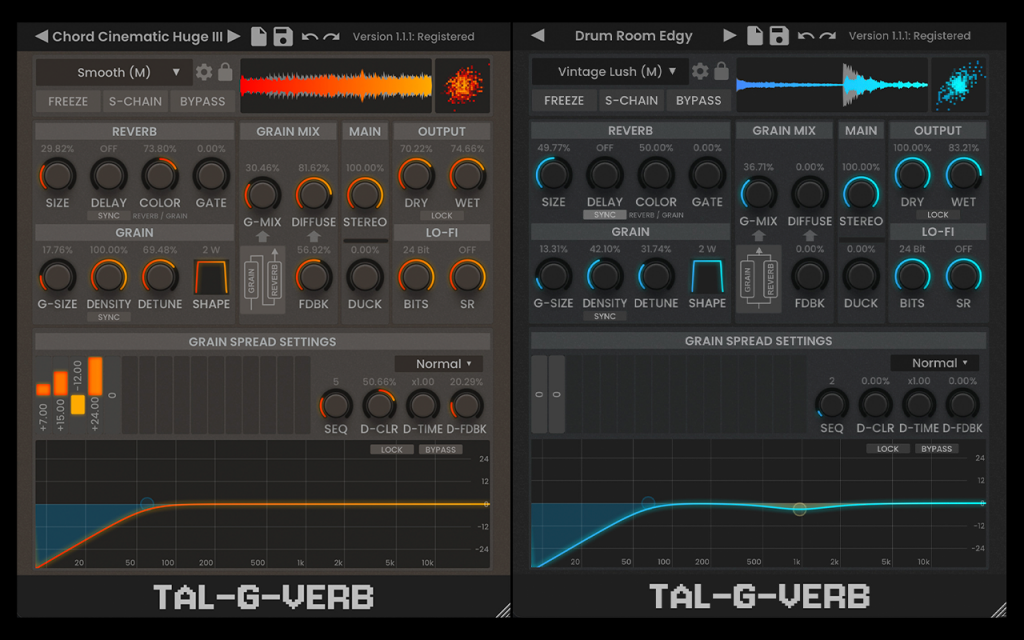Go to next preset in left plugin
The height and width of the screenshot is (640, 1024).
(234, 36)
